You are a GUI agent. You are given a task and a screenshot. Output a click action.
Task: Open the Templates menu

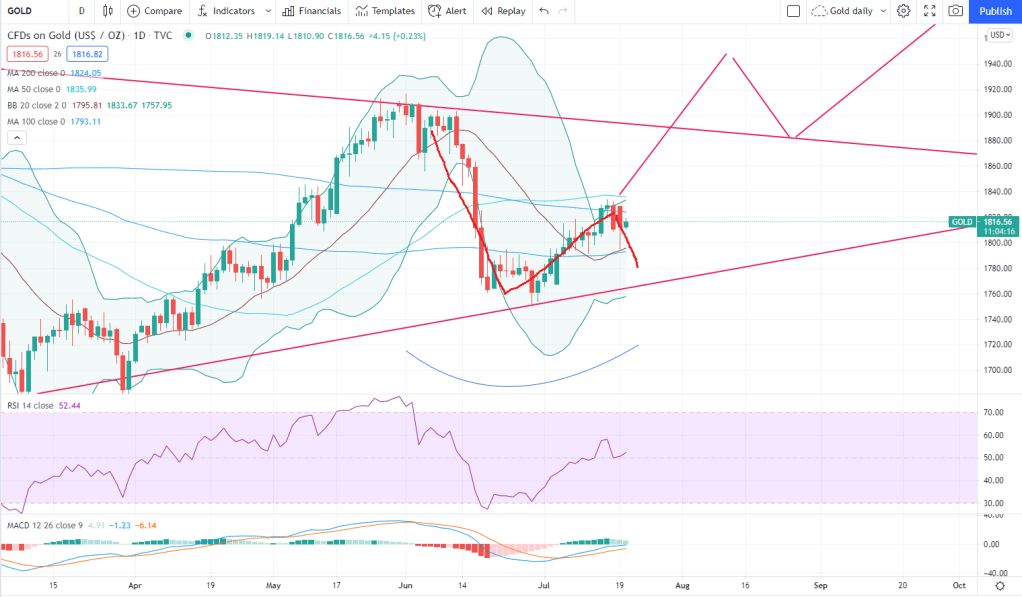coord(385,11)
